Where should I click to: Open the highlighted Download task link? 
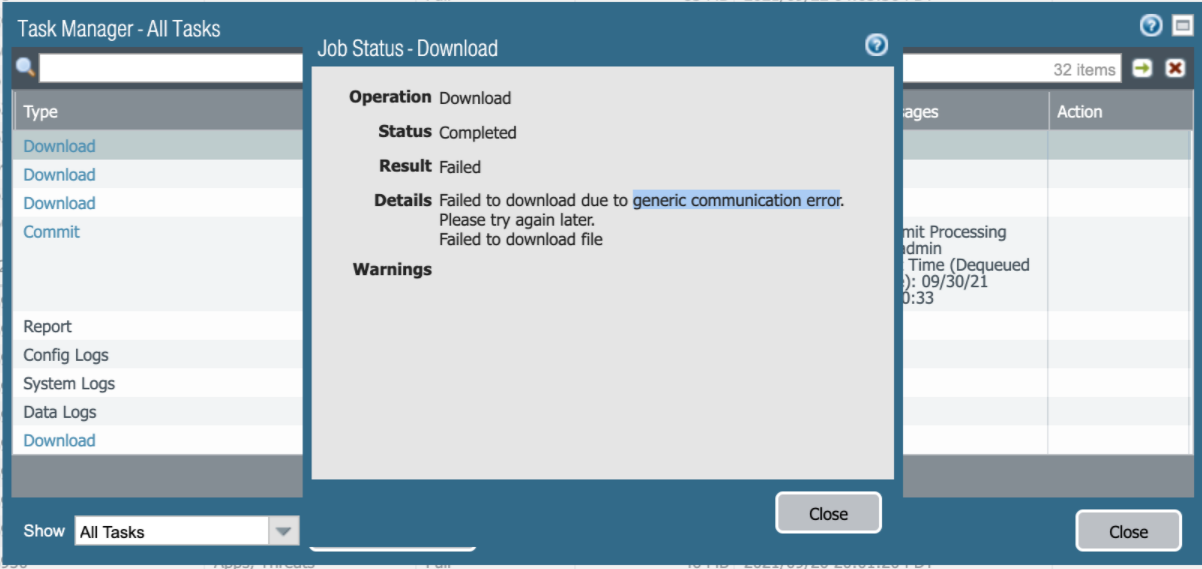click(x=59, y=146)
